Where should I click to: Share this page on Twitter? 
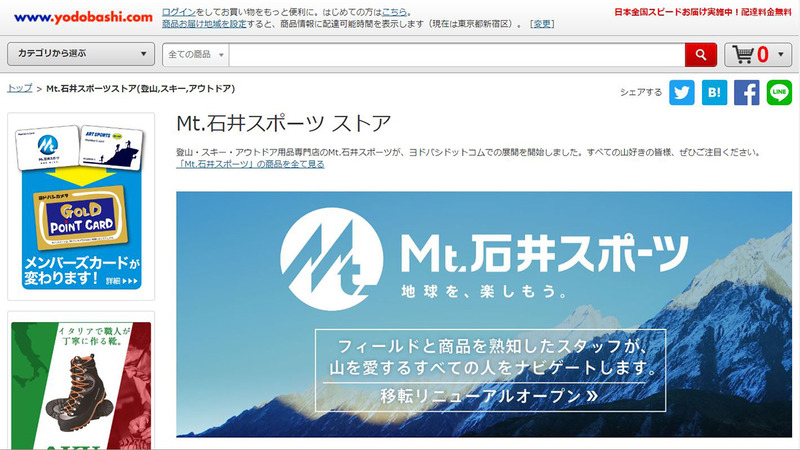(682, 92)
